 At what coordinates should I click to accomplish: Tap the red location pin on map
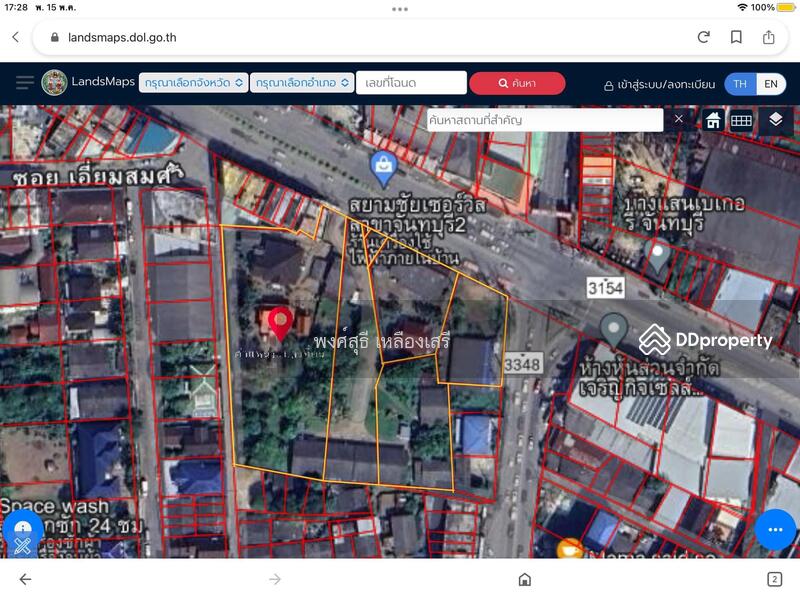281,322
